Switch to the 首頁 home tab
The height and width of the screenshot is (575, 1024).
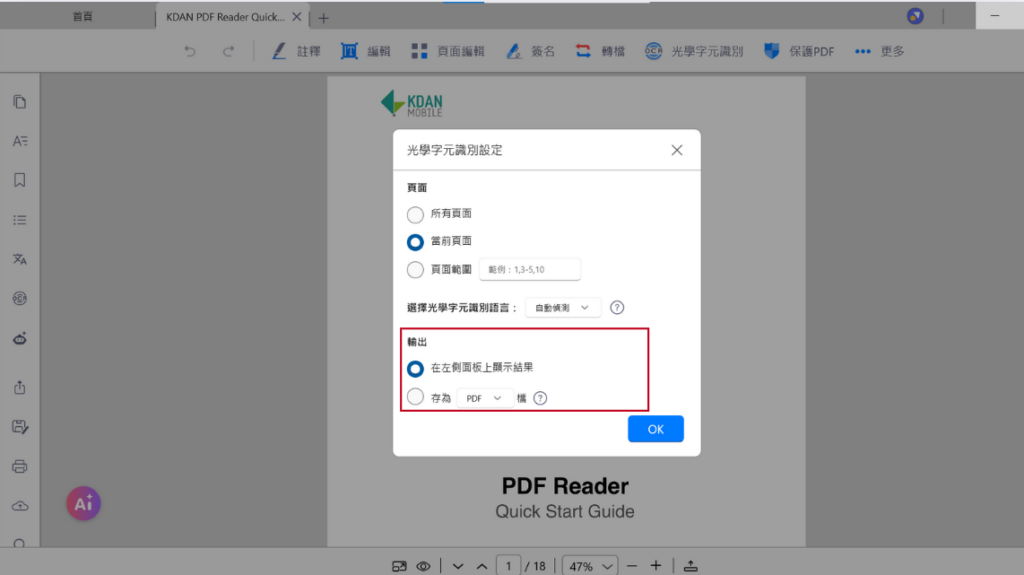[x=82, y=17]
